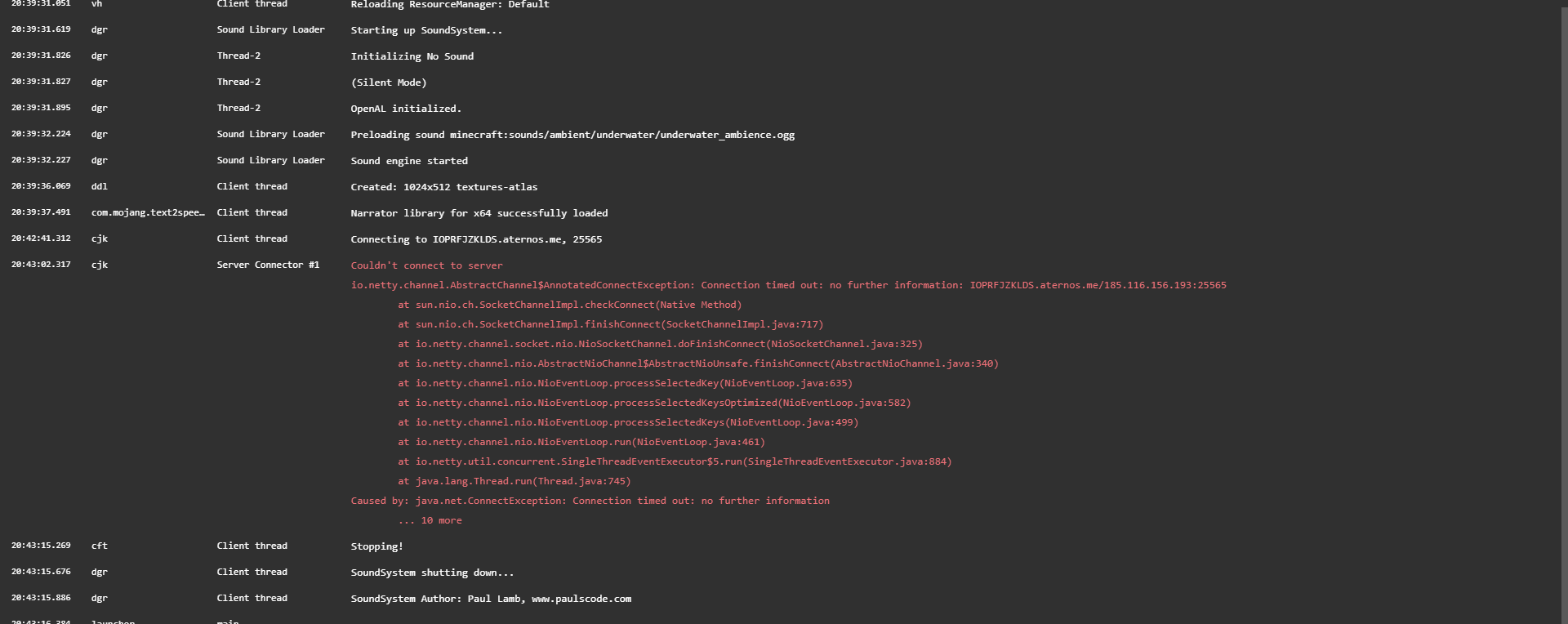Click the 20:43:02.317 timestamp
Viewport: 1568px width, 624px height.
(41, 265)
